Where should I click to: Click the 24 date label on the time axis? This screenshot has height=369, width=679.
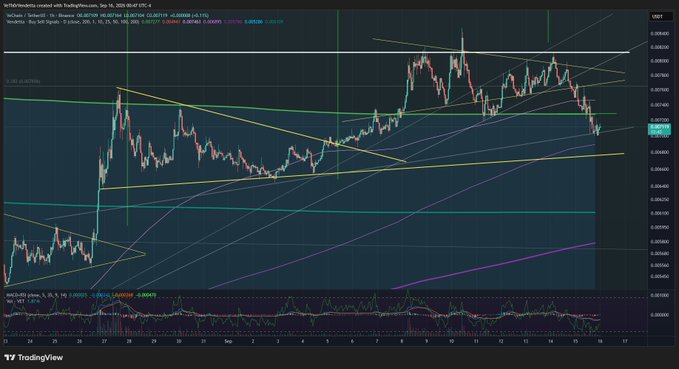tap(30, 341)
